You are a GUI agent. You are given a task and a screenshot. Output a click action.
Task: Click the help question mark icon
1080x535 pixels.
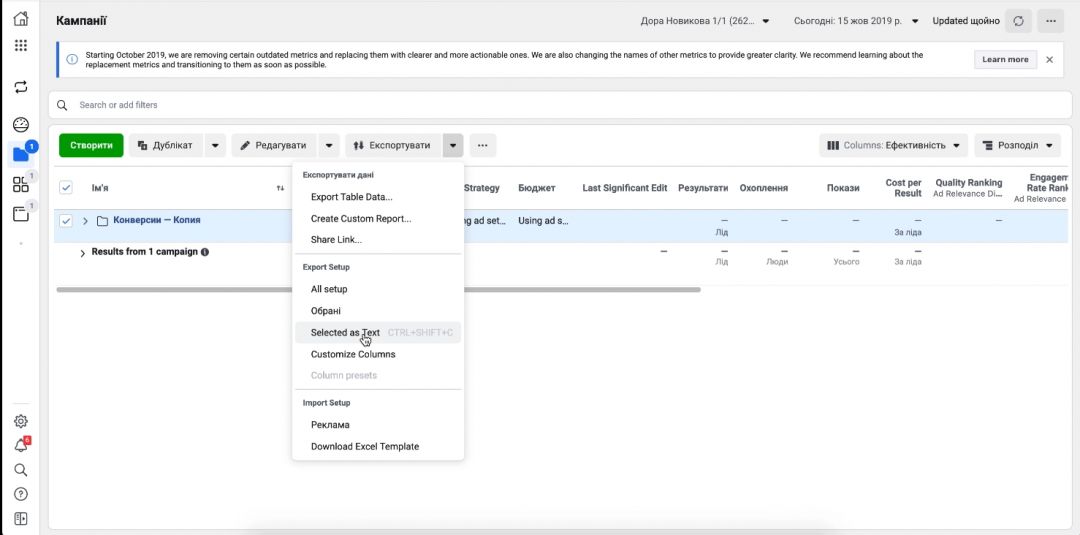[20, 494]
